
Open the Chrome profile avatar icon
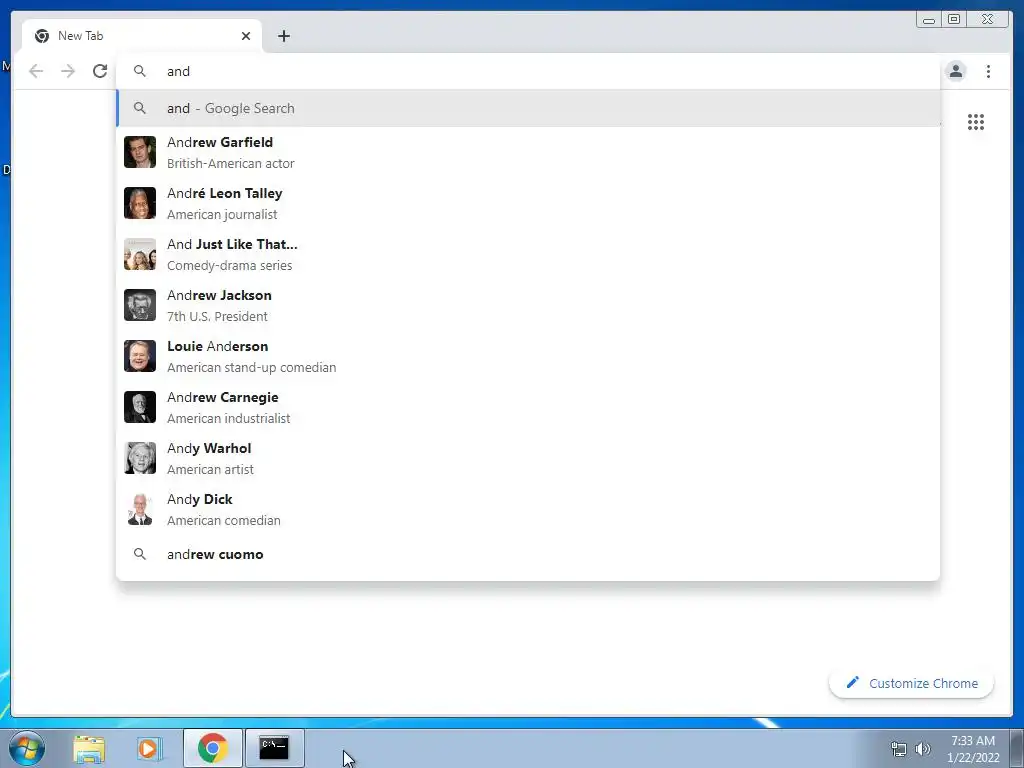[x=955, y=71]
